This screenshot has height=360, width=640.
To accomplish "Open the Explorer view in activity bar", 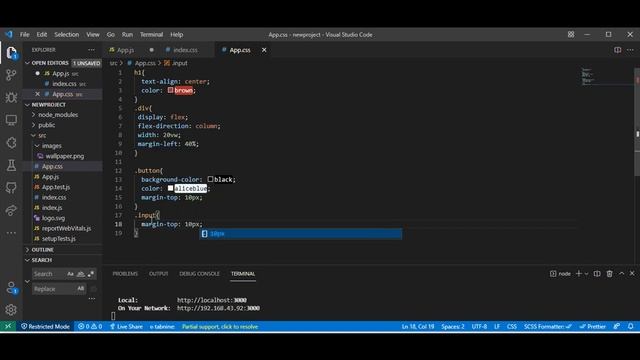I will click(11, 52).
